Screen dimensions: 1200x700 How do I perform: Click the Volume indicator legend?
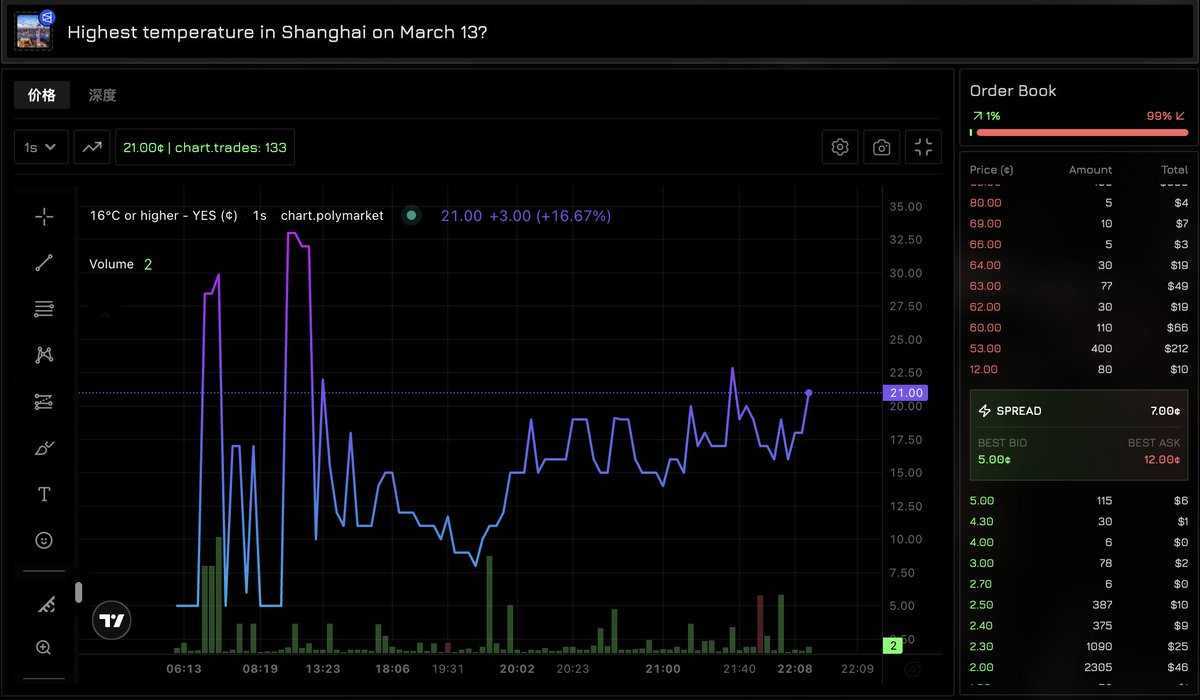[x=111, y=264]
